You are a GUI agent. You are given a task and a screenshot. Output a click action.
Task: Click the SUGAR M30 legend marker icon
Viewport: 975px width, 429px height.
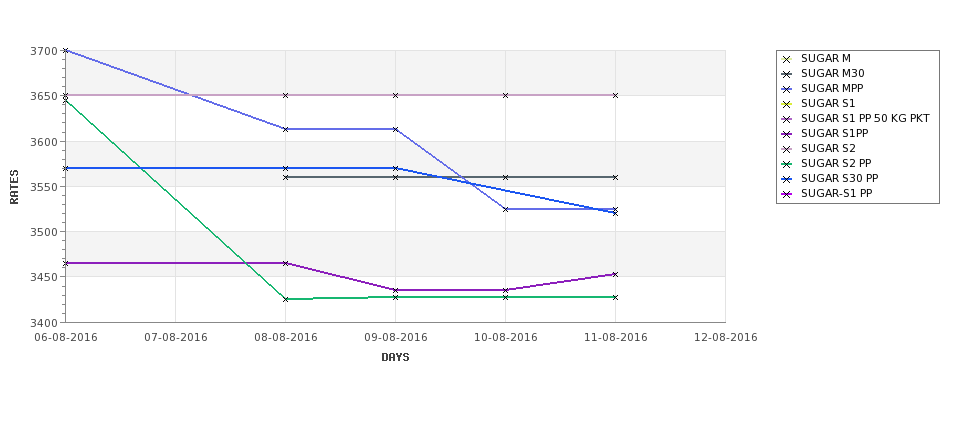[786, 75]
